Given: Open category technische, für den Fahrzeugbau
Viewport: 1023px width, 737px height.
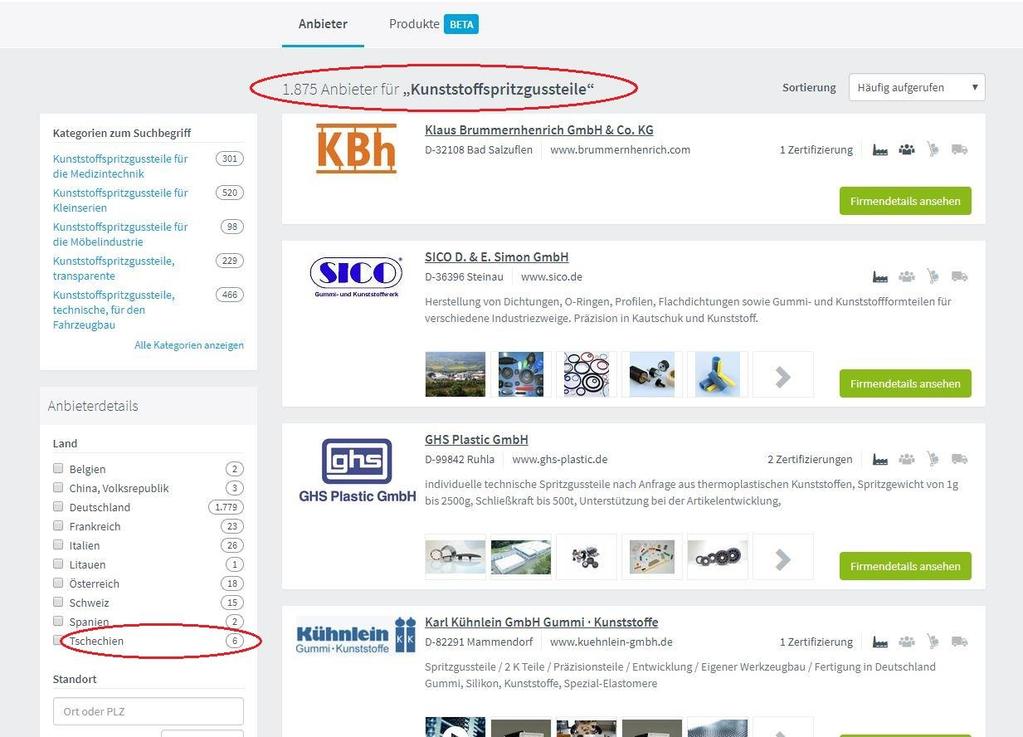Looking at the screenshot, I should coord(114,310).
